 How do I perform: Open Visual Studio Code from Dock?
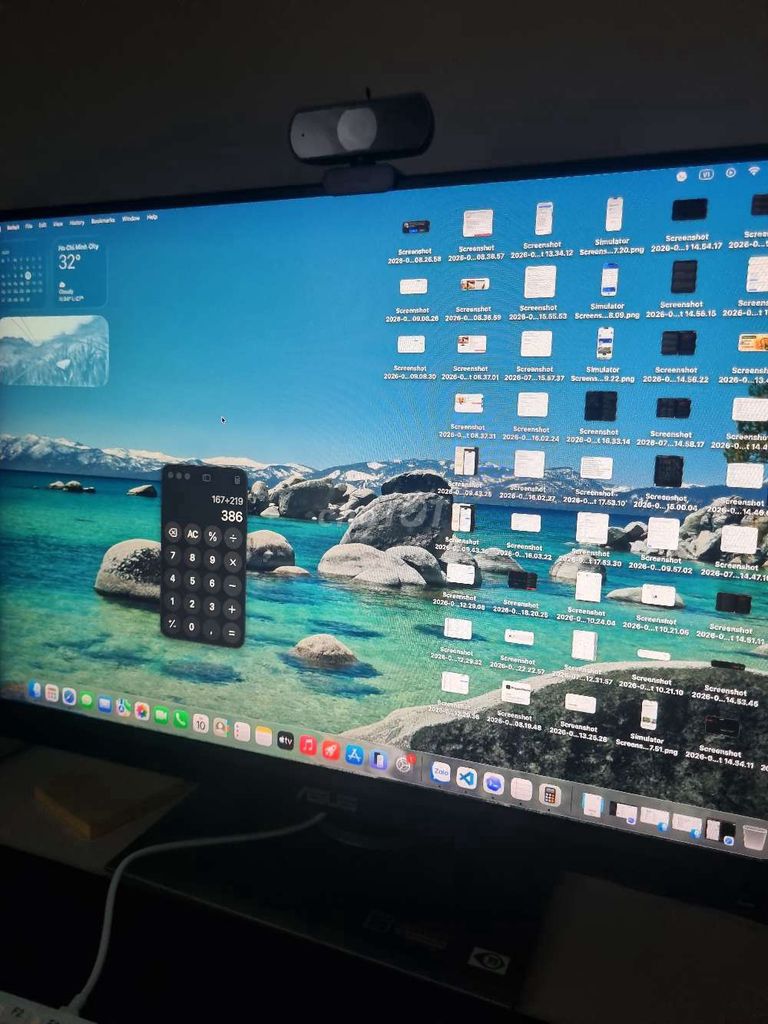click(x=466, y=778)
